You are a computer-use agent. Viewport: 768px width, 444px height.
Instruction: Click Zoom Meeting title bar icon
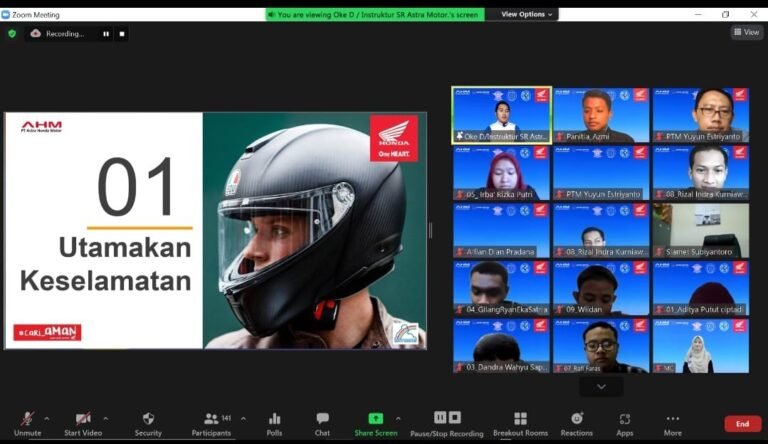6,15
